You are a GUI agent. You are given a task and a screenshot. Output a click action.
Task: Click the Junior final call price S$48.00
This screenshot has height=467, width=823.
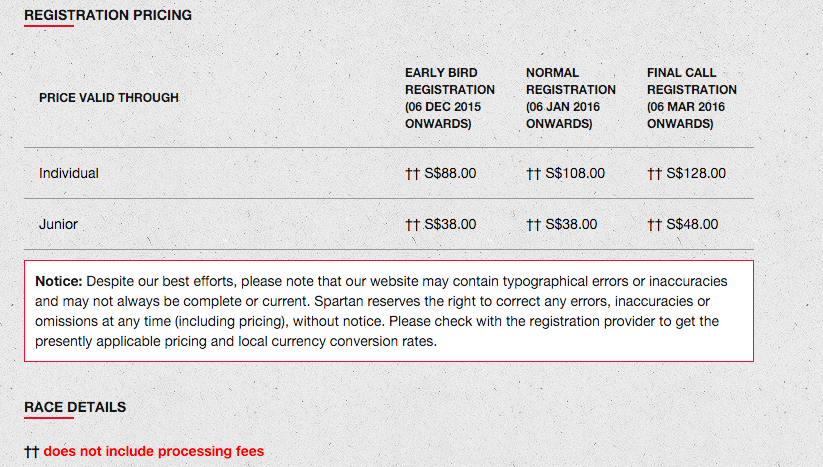pos(692,224)
